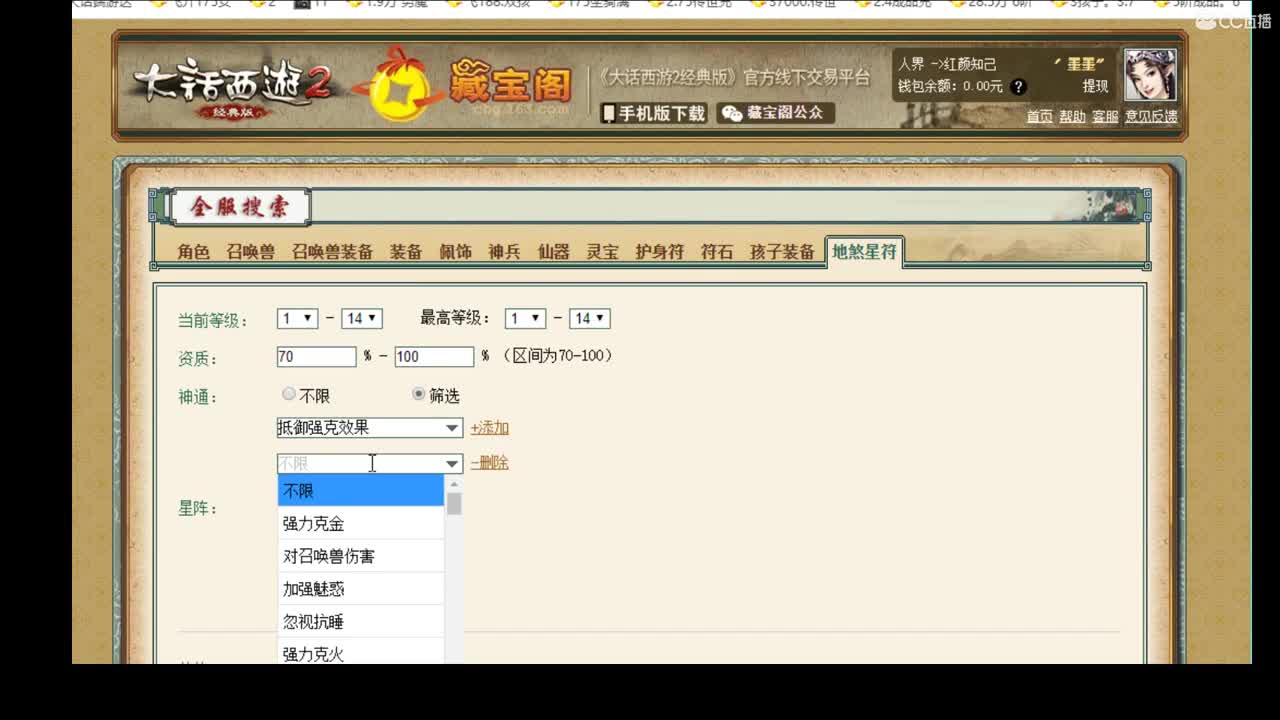Viewport: 1280px width, 720px height.
Task: Click the dropdown list scrollbar thumb
Action: coord(454,504)
